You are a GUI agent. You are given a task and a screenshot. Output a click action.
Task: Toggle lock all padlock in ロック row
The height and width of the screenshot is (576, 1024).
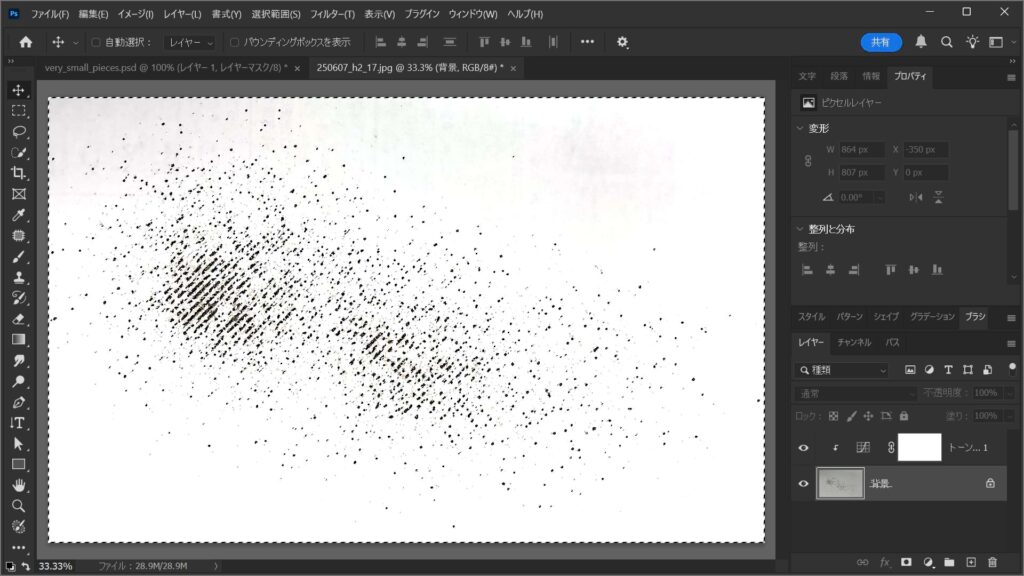pyautogui.click(x=904, y=416)
